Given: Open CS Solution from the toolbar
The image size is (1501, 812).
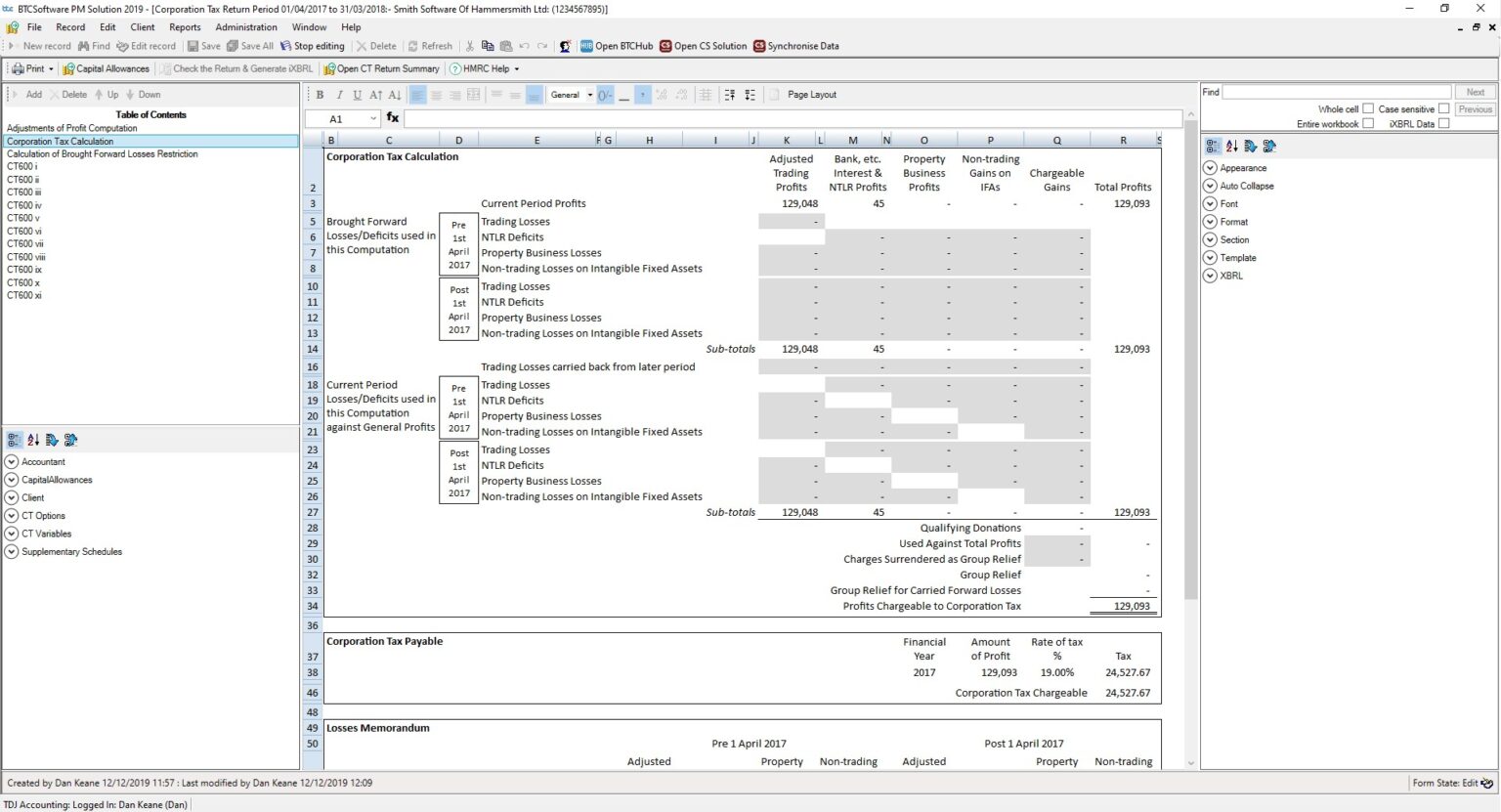Looking at the screenshot, I should tap(704, 46).
